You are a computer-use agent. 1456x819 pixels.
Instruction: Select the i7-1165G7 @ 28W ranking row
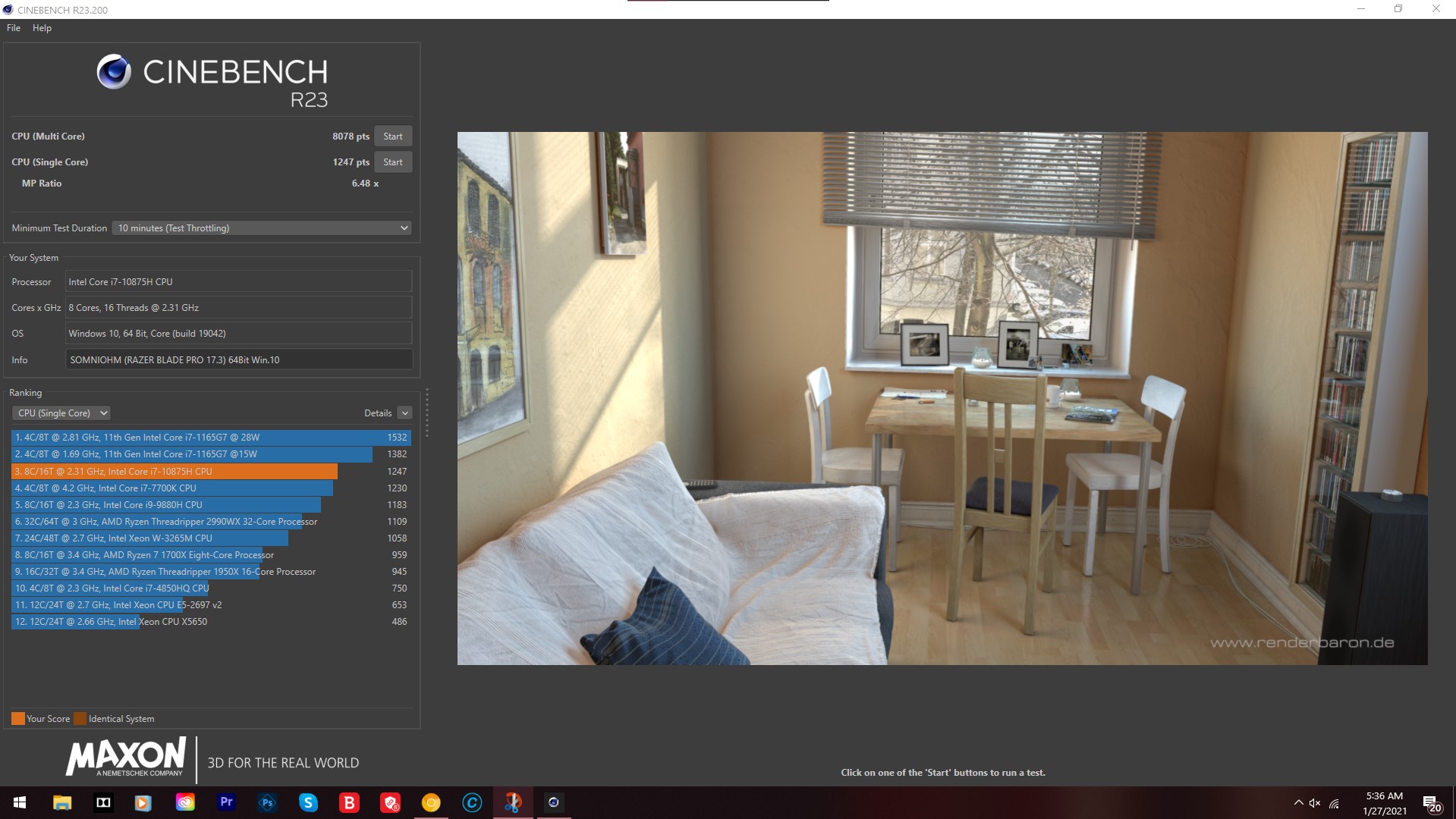[x=211, y=438]
